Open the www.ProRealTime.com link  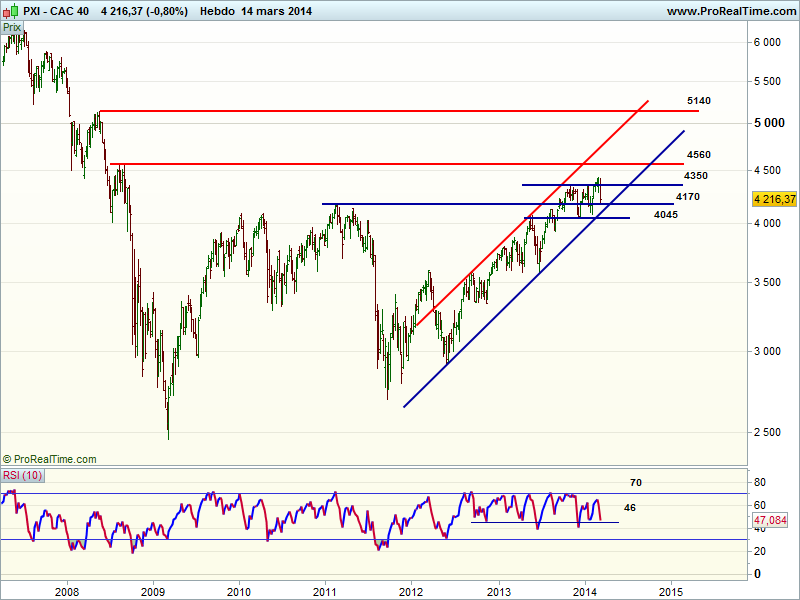tap(730, 11)
